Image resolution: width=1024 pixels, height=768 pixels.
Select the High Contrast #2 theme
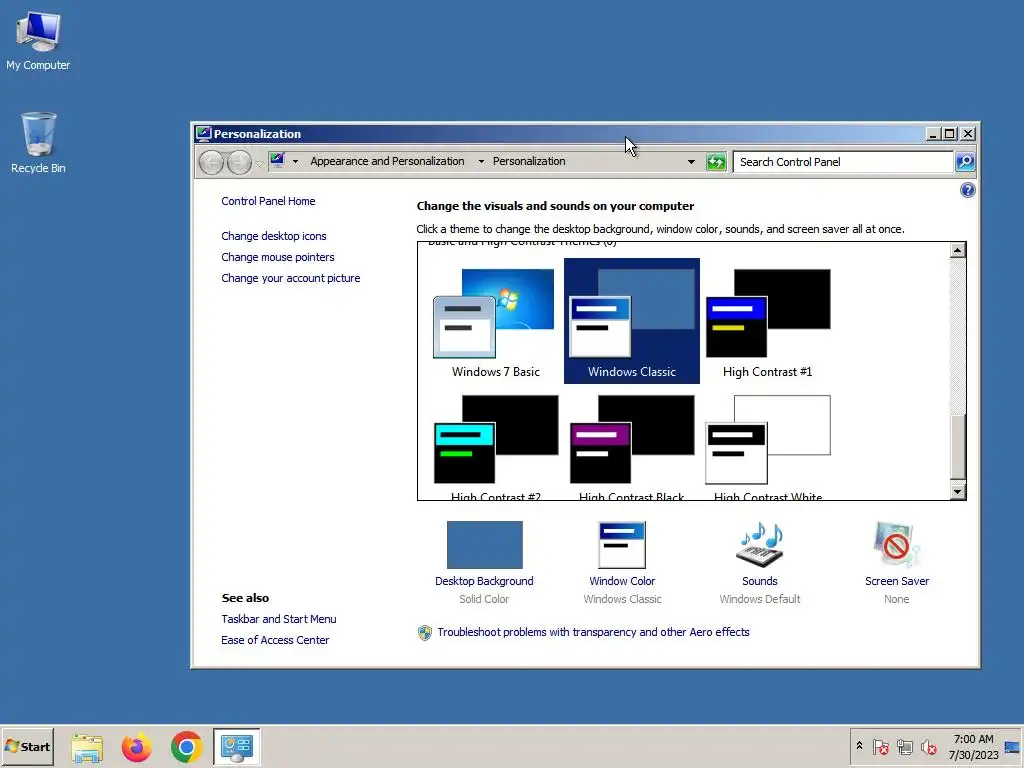tap(496, 446)
